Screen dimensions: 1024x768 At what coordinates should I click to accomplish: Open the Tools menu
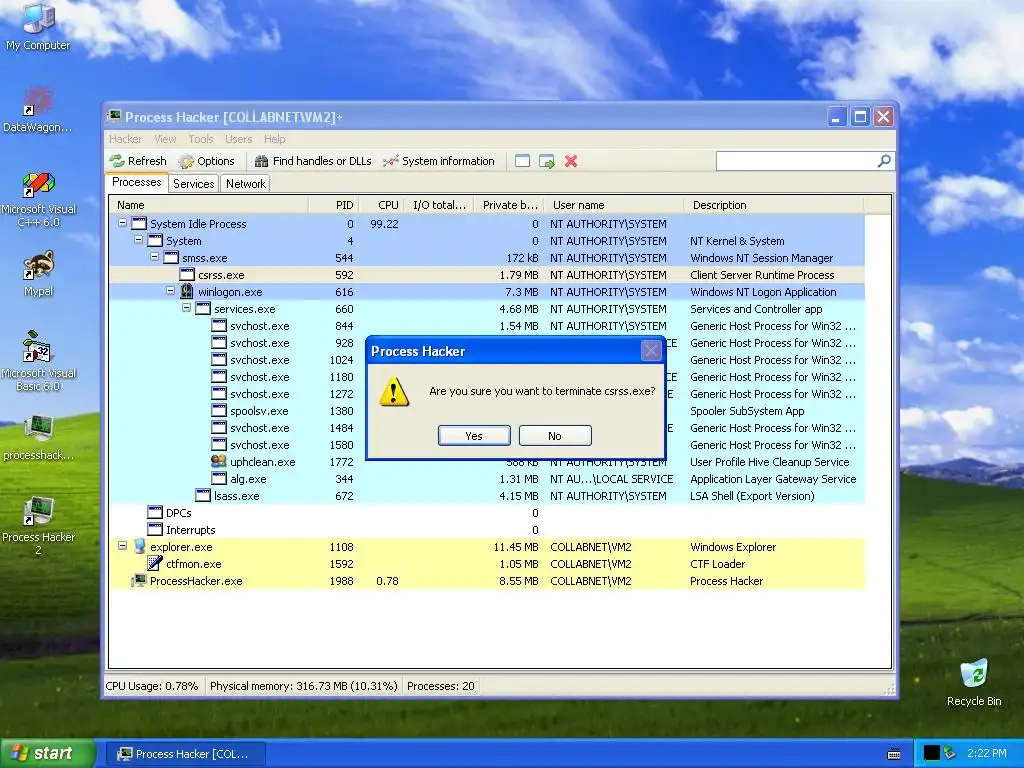click(x=201, y=139)
